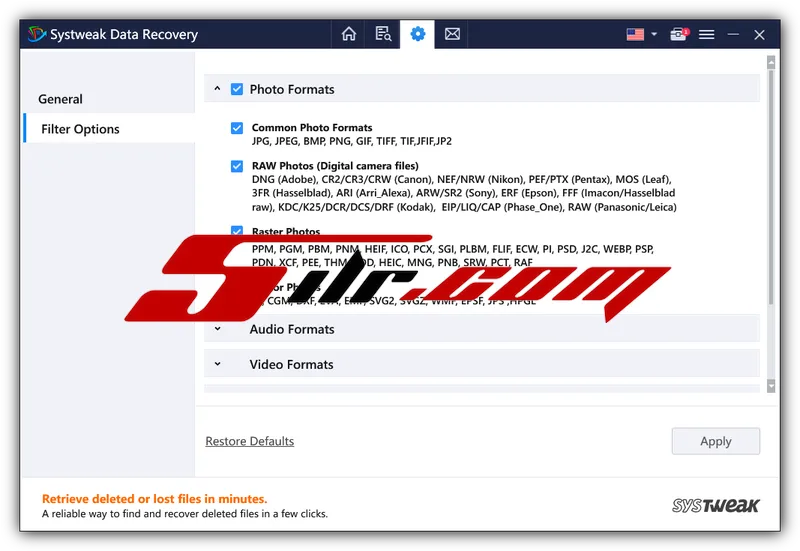This screenshot has height=551, width=800.
Task: Click the vertical scrollbar thumb
Action: (x=771, y=187)
